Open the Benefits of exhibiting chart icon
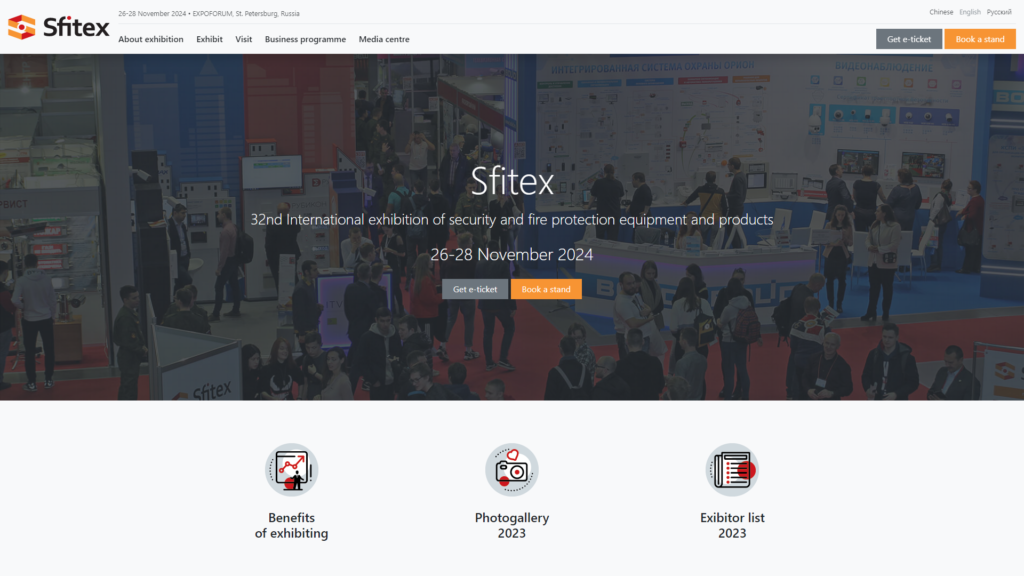This screenshot has height=576, width=1024. tap(291, 470)
